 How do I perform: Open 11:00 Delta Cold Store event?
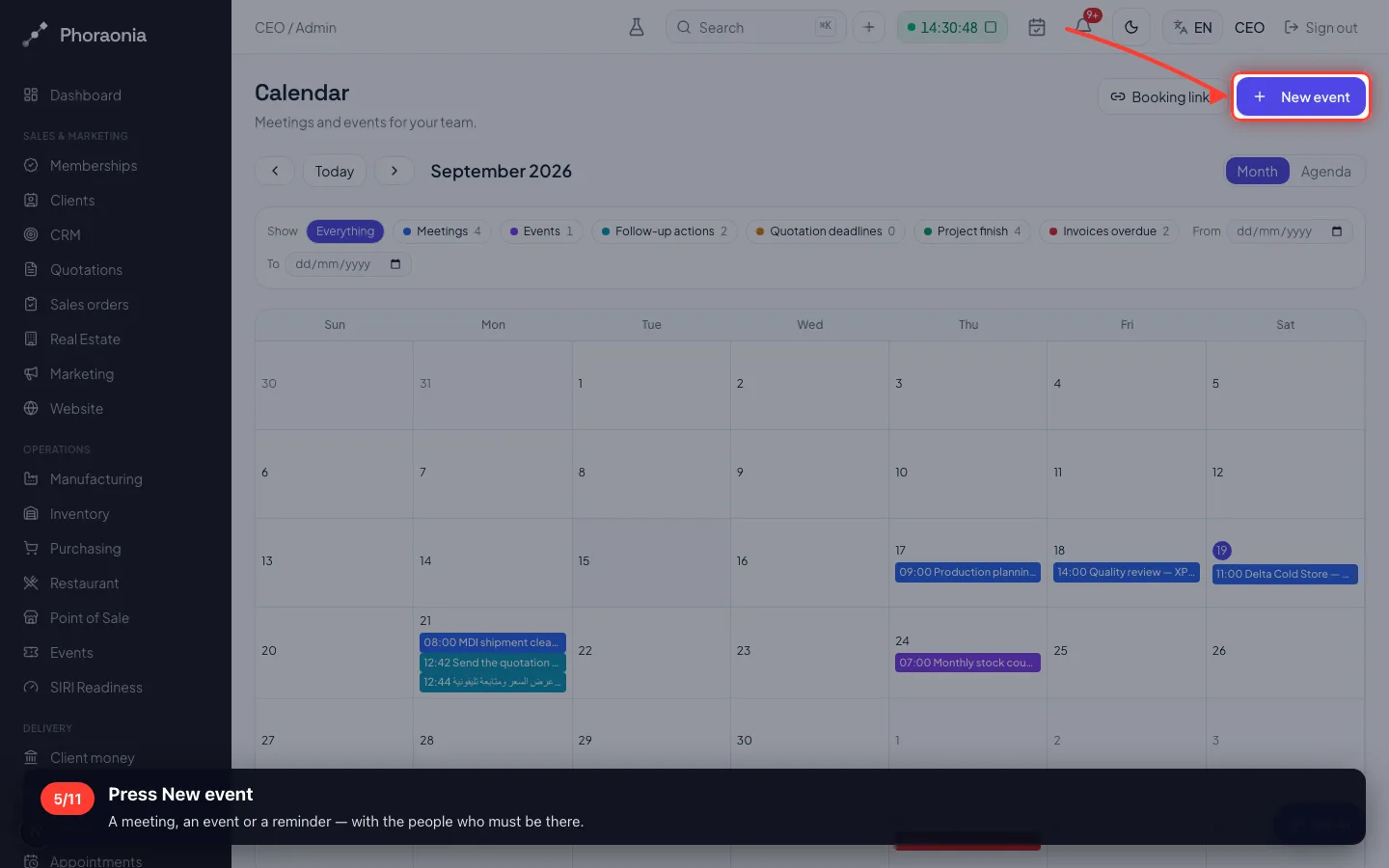click(1285, 574)
